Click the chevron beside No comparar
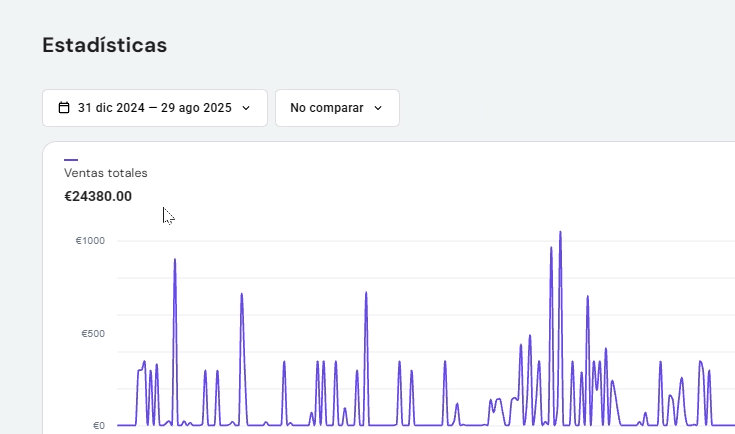Screen dimensions: 735x434 [x=378, y=108]
